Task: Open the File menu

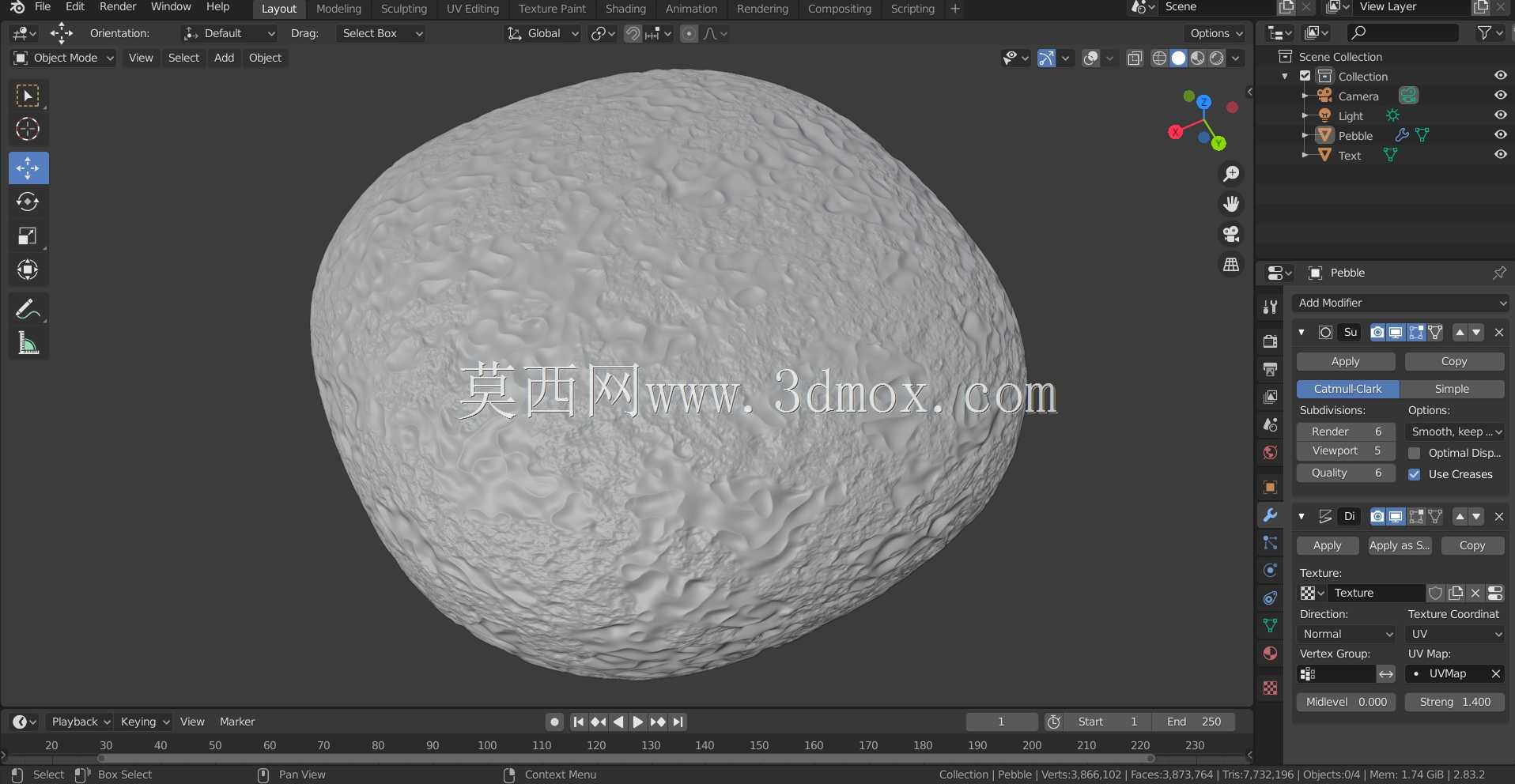Action: click(43, 7)
